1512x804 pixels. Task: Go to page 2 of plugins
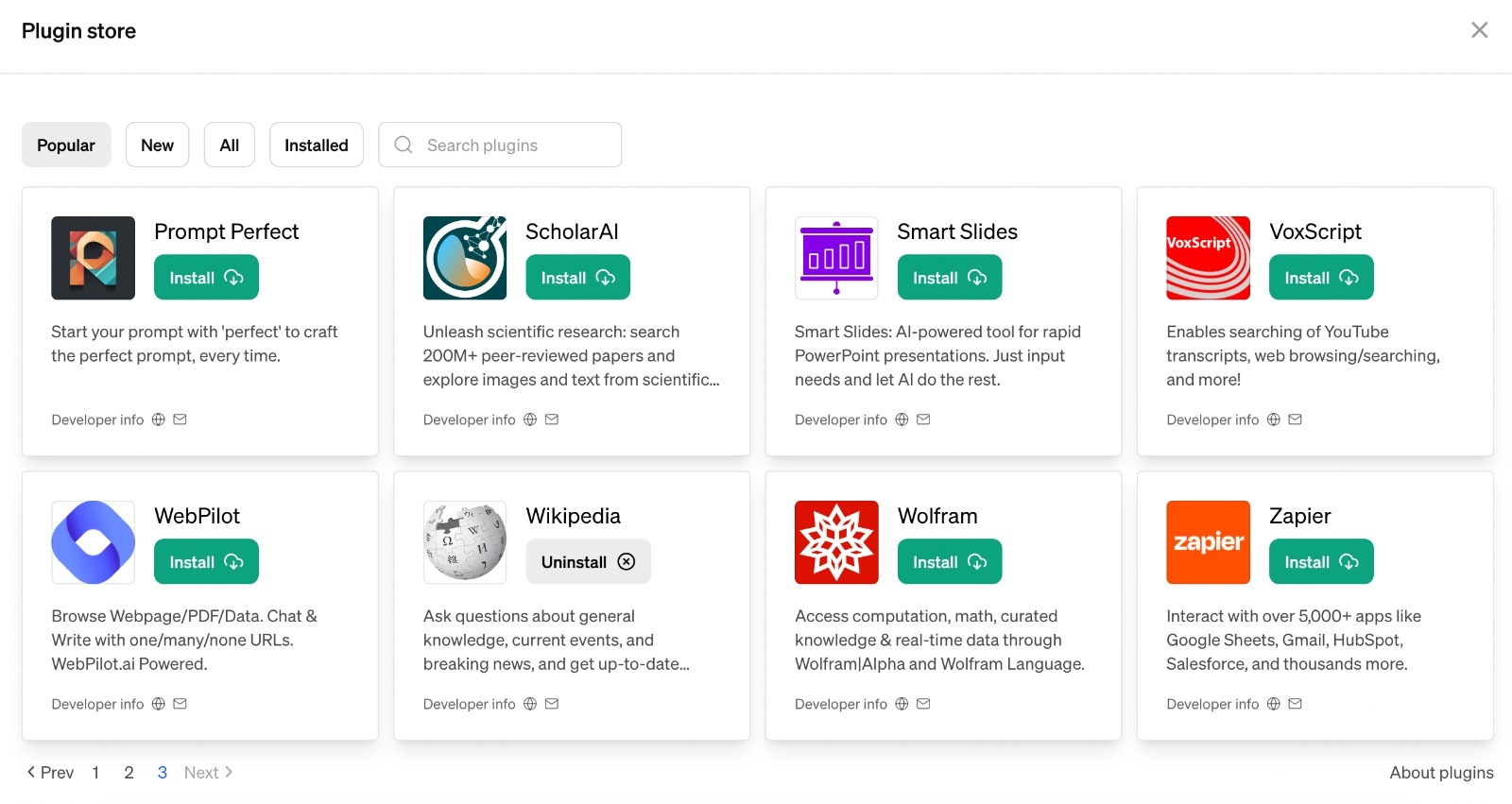tap(129, 773)
